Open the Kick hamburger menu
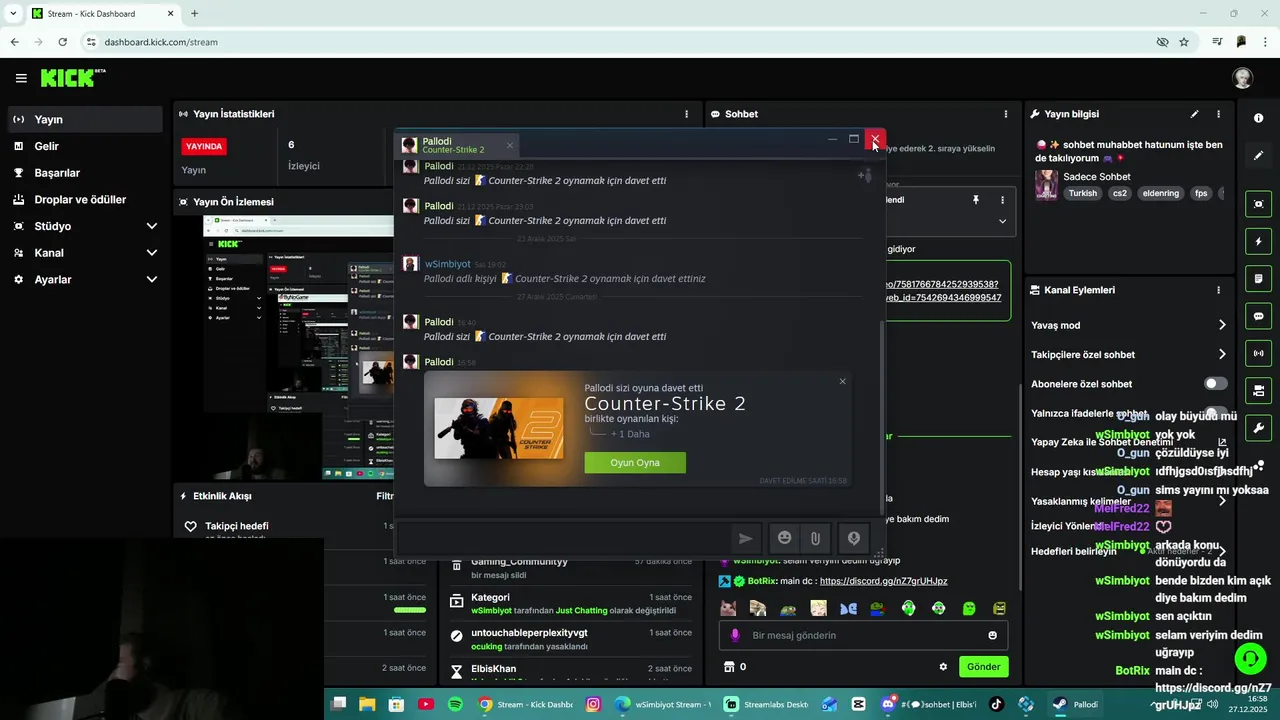1280x720 pixels. pos(20,78)
